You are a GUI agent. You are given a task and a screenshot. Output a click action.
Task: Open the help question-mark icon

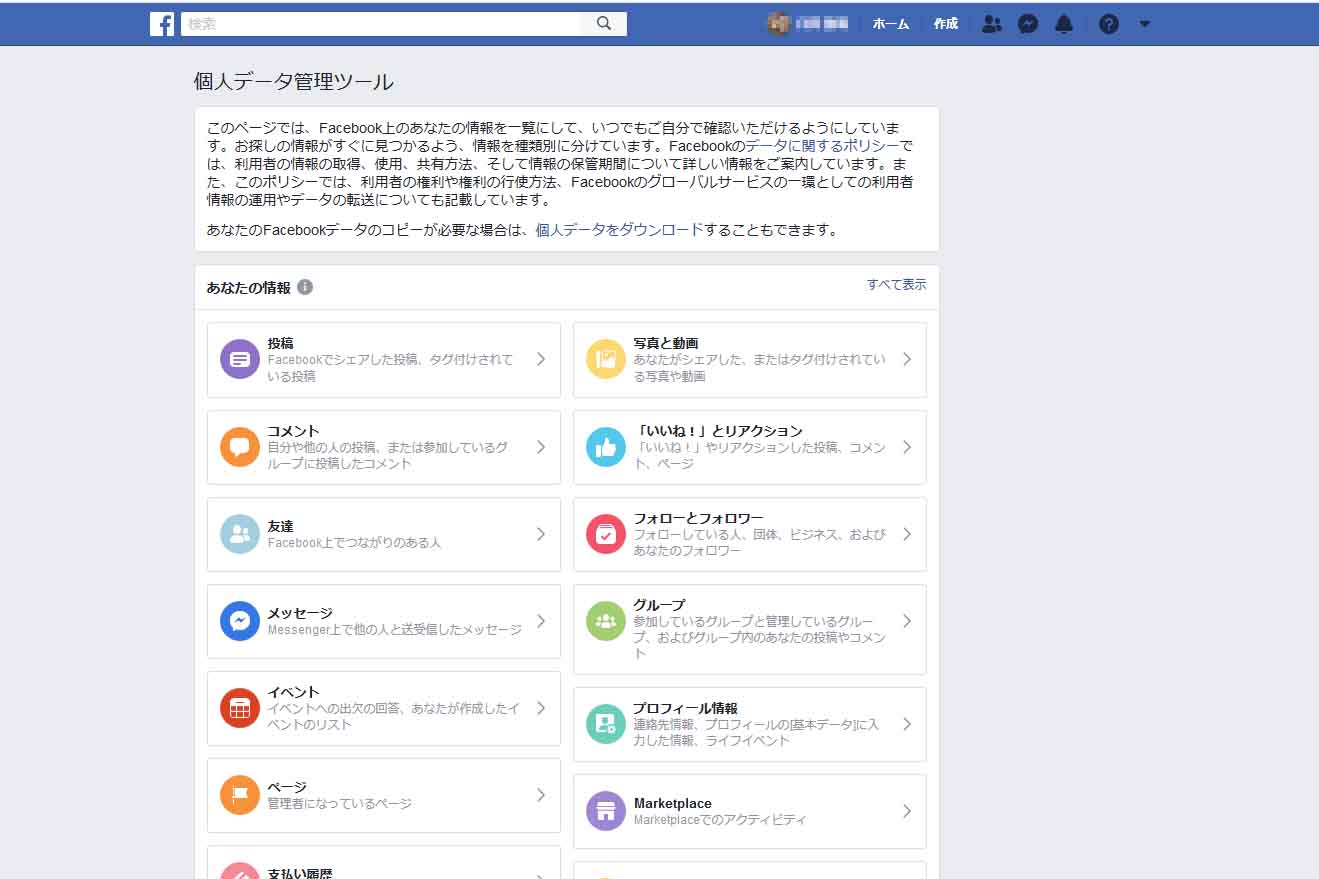pyautogui.click(x=1109, y=24)
